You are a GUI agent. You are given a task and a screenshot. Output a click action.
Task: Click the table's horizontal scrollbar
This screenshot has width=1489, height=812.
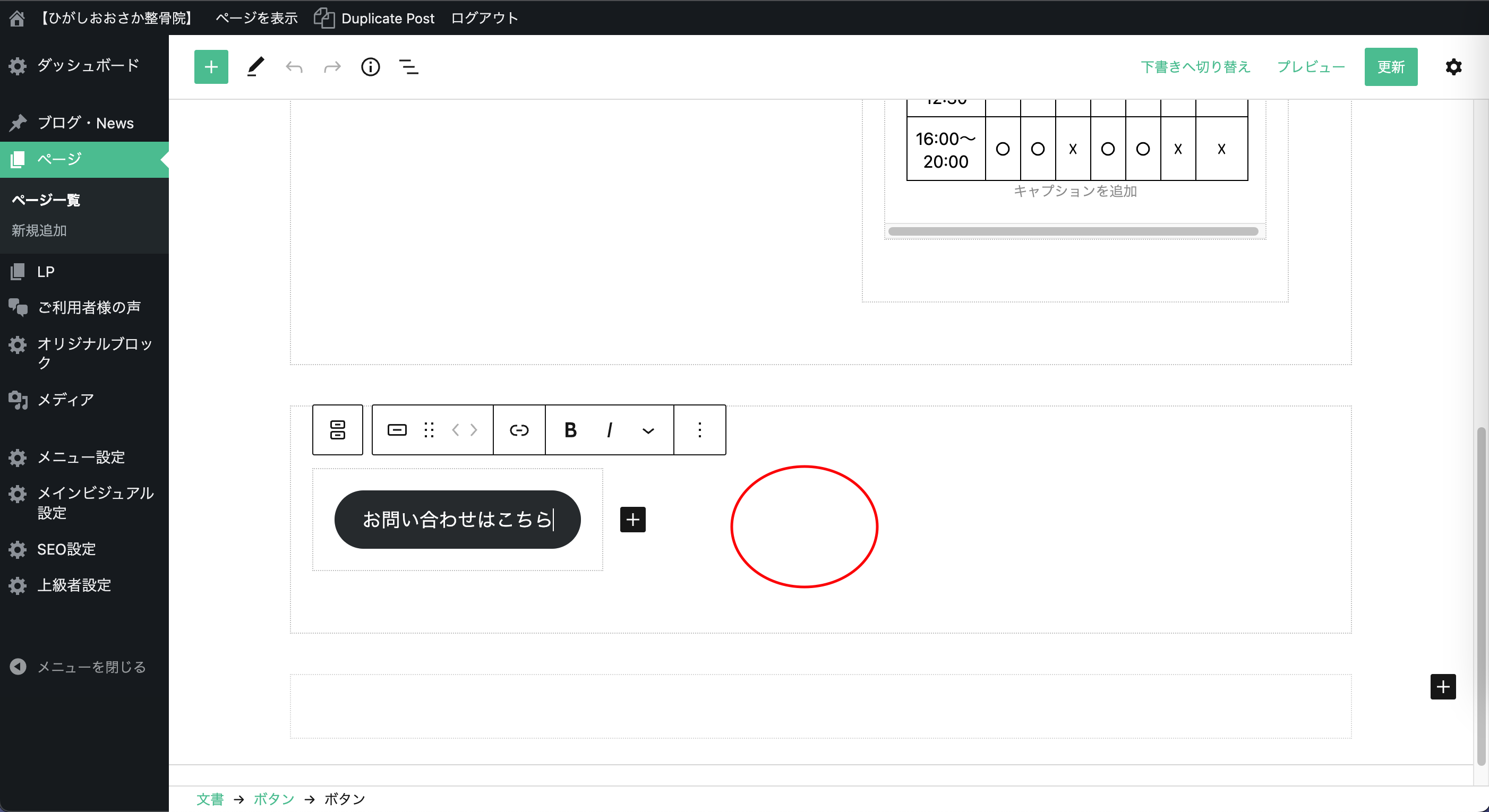[x=1072, y=231]
